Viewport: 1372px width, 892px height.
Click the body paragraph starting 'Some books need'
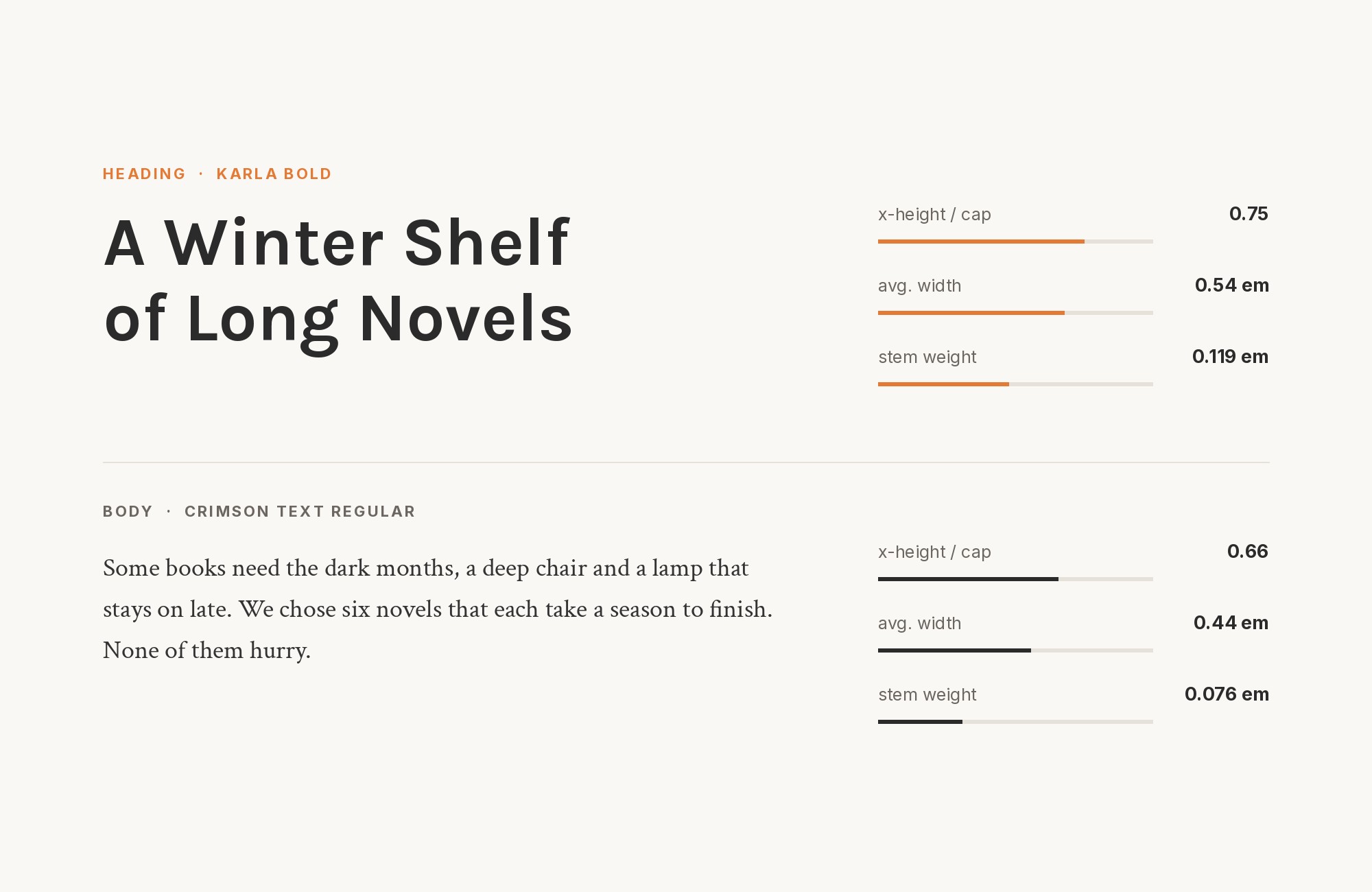[438, 609]
